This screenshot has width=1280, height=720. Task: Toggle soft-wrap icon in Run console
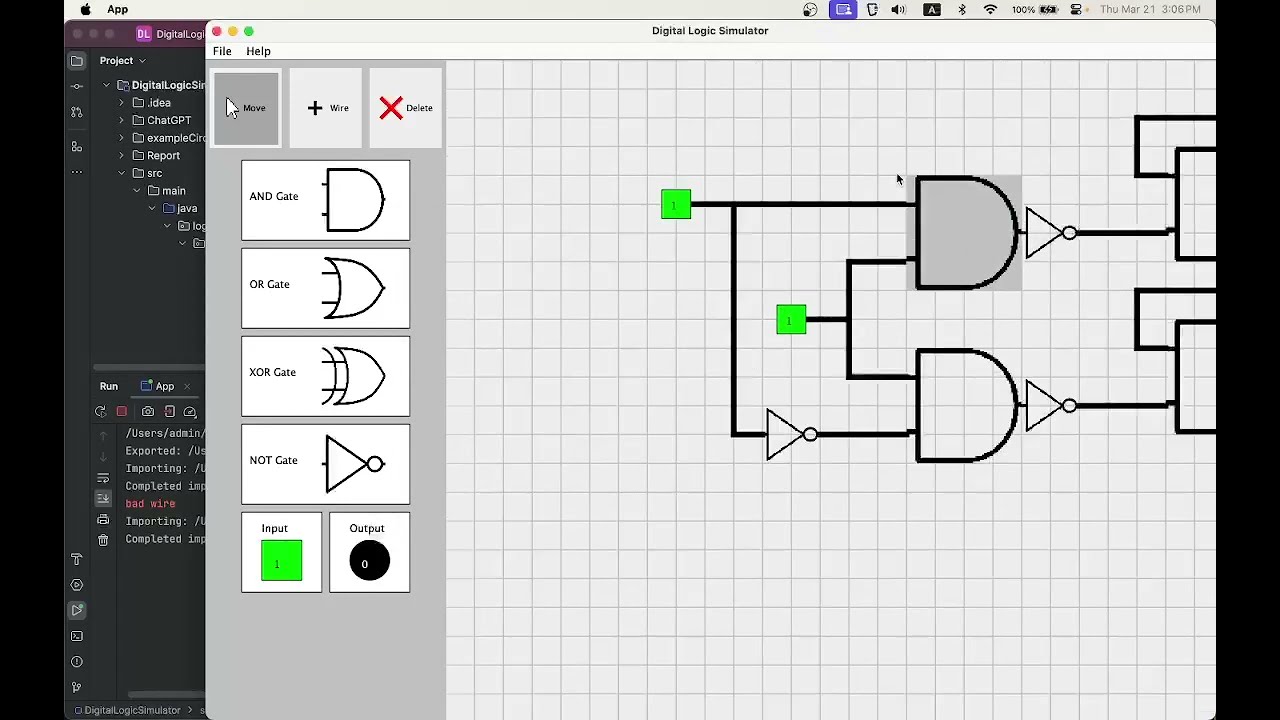click(x=103, y=477)
